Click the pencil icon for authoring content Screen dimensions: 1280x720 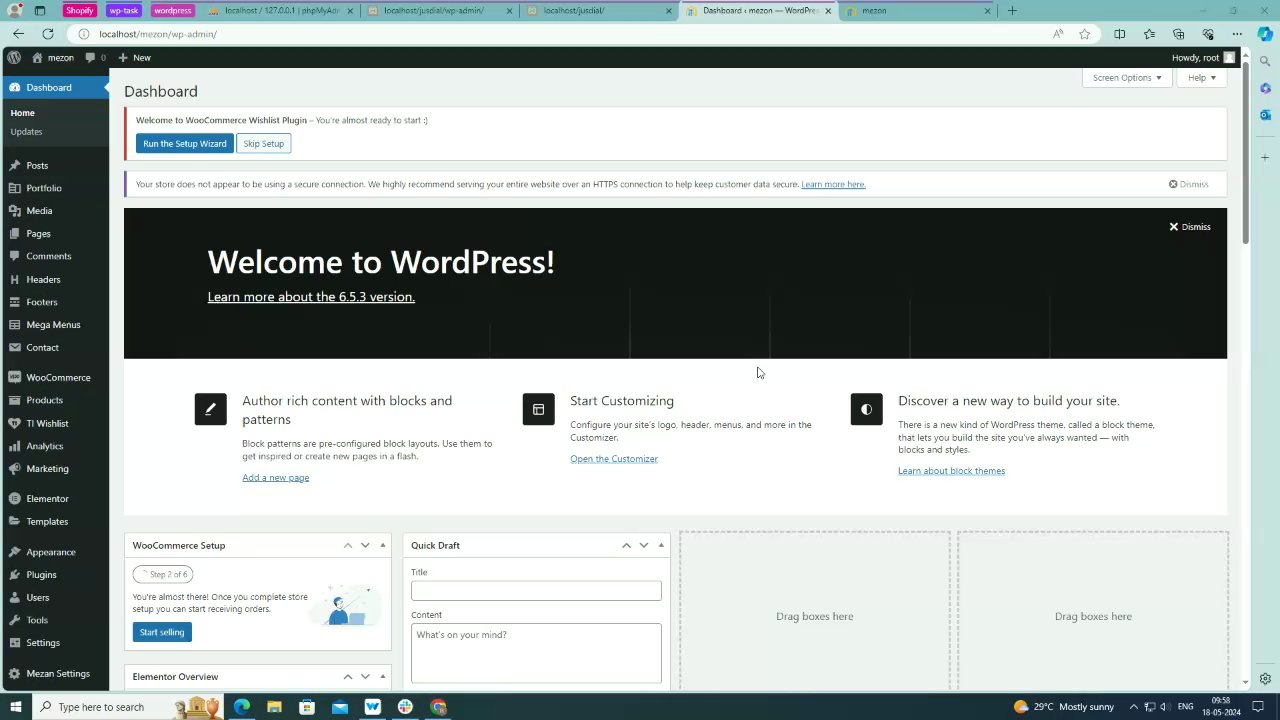point(210,409)
